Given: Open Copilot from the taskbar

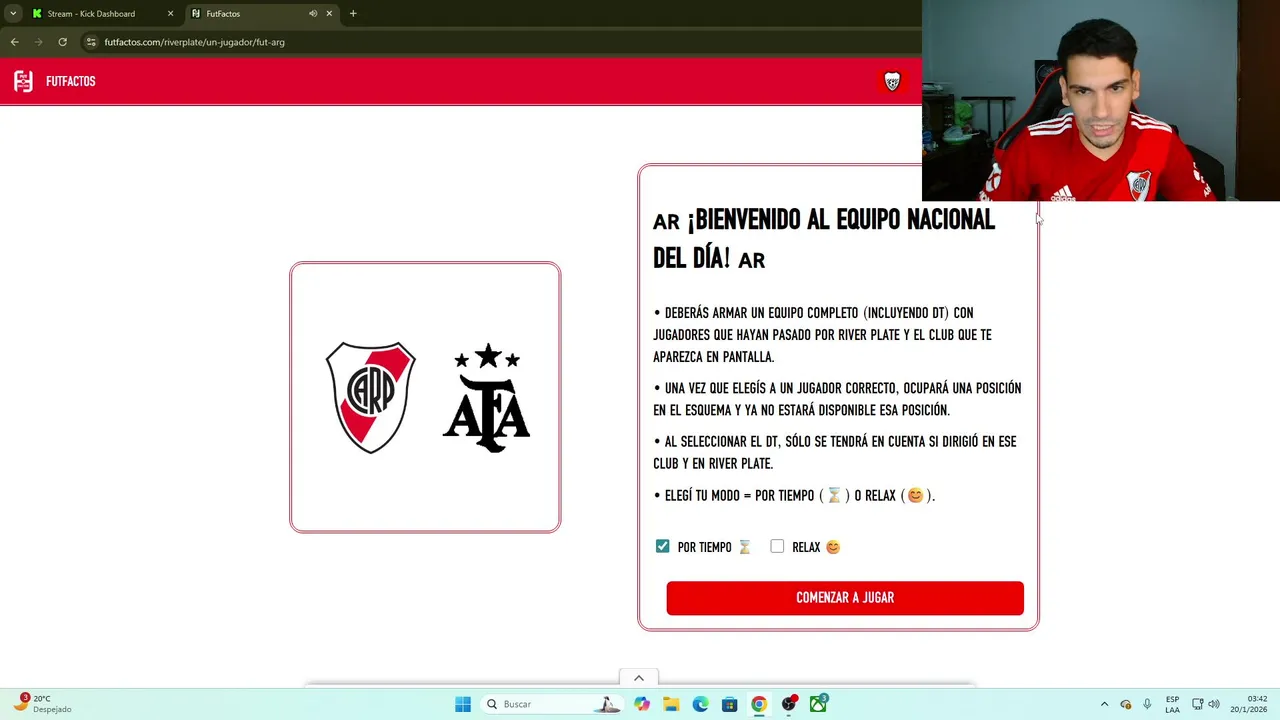Looking at the screenshot, I should click(642, 704).
